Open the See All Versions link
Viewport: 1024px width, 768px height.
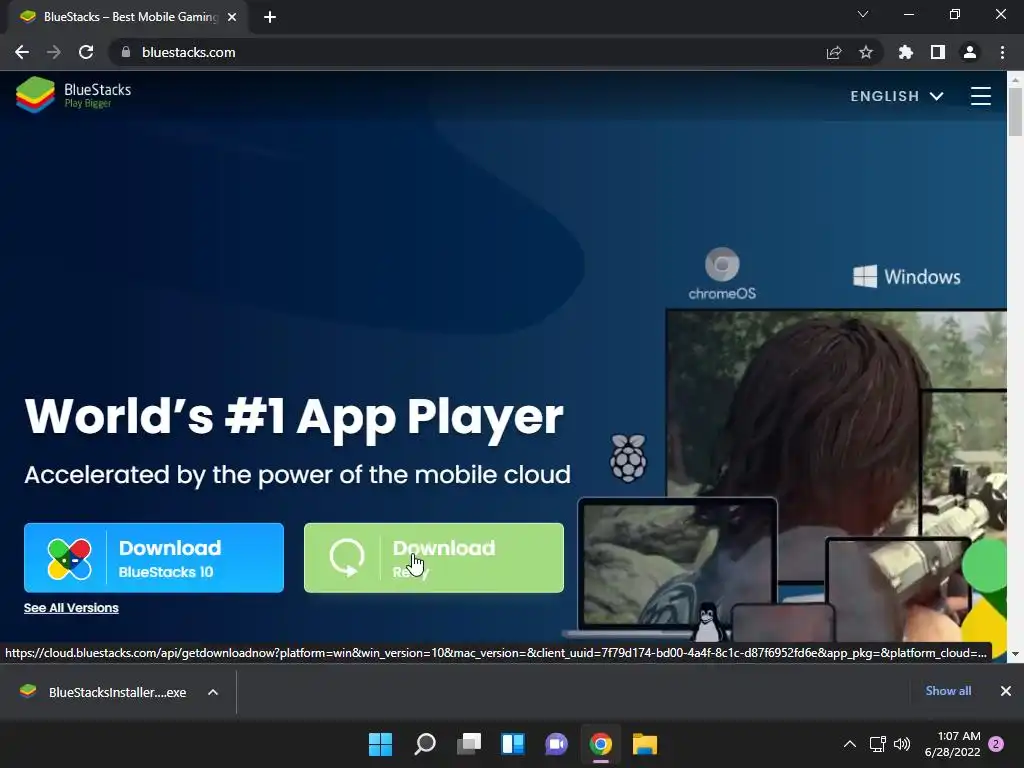(x=71, y=608)
